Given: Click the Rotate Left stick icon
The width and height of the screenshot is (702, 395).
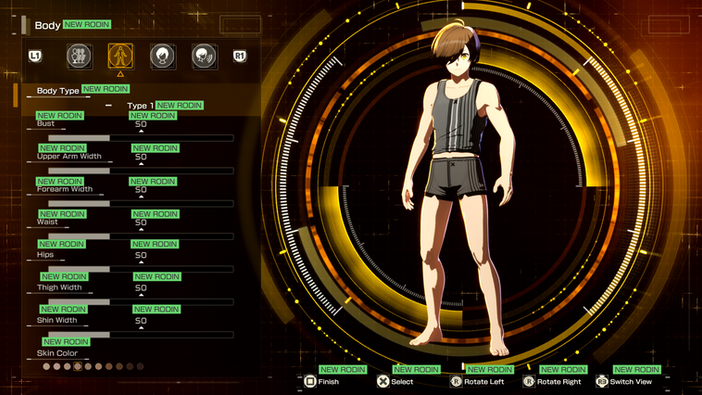Looking at the screenshot, I should [x=456, y=382].
